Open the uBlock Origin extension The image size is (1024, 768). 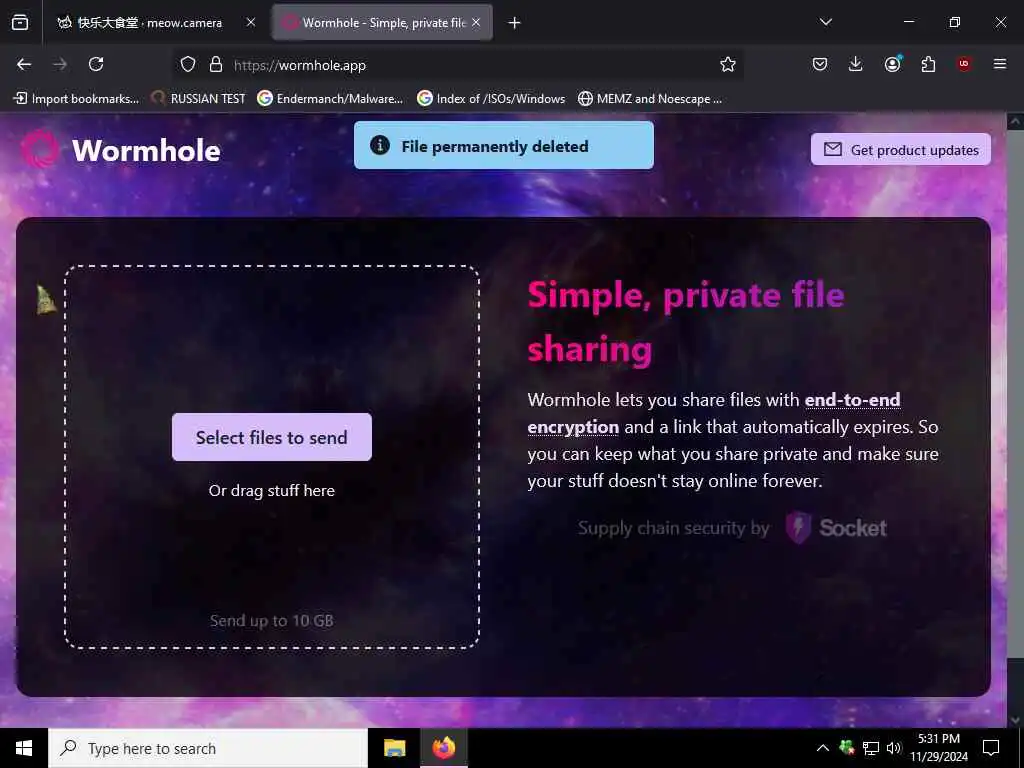coord(964,64)
